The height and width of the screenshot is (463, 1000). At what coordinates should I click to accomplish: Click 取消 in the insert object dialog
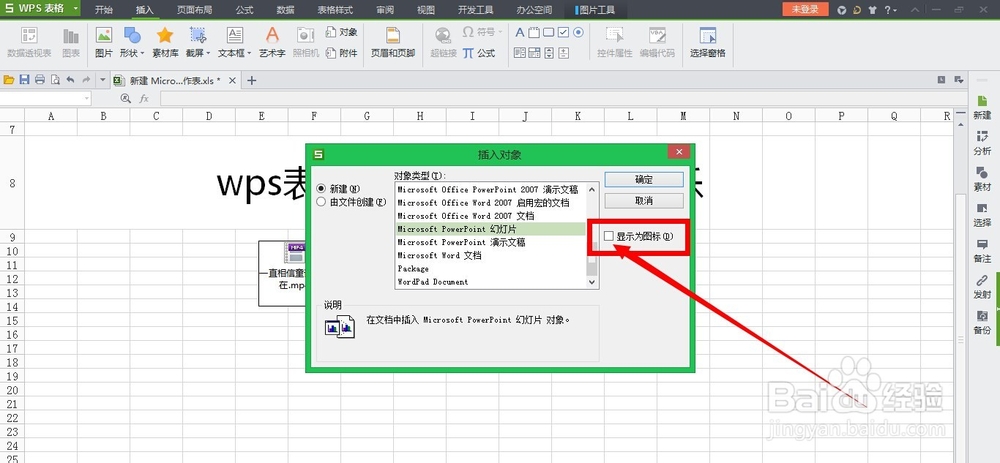click(643, 200)
